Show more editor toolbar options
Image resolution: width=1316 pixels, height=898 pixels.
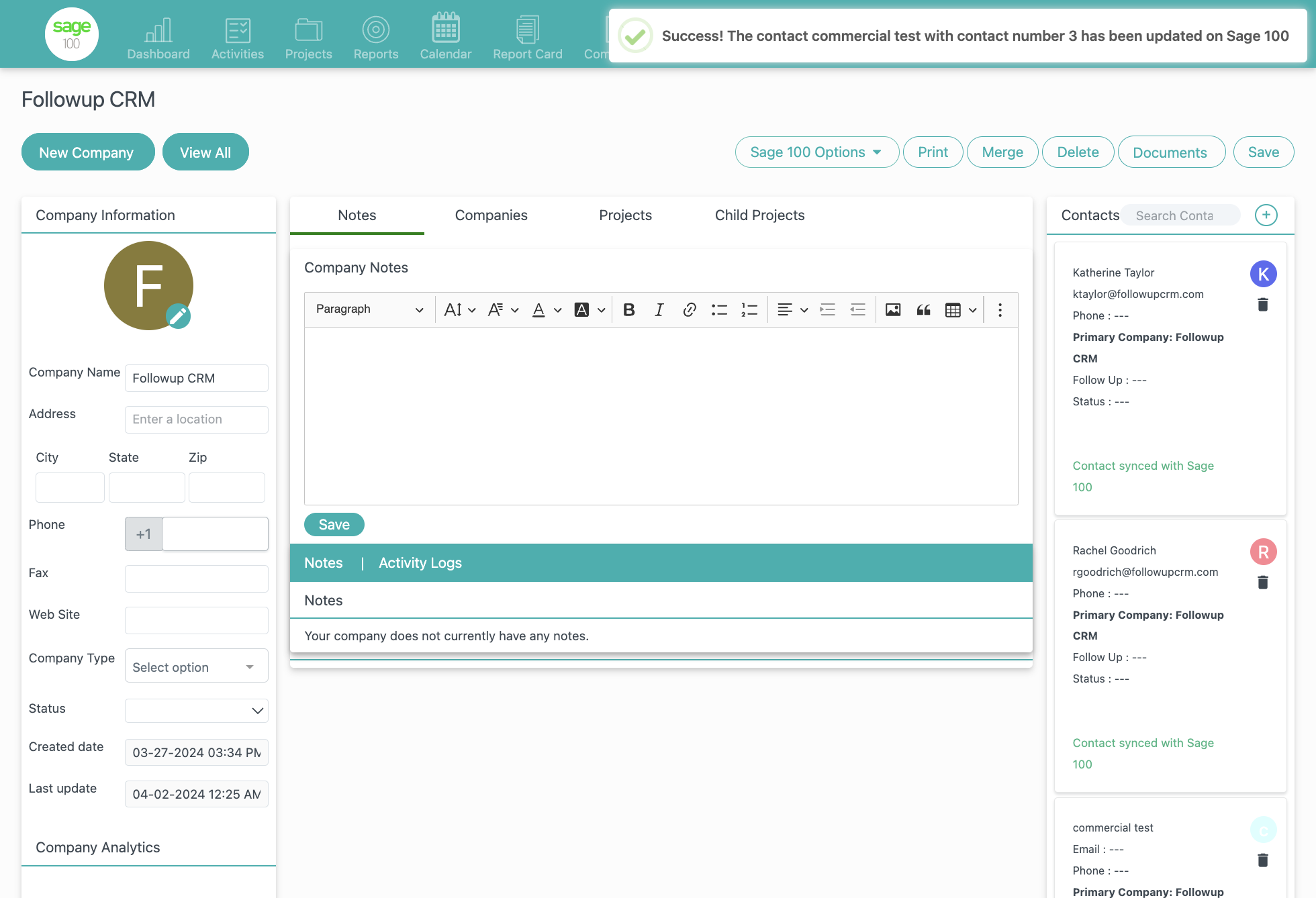(1000, 309)
